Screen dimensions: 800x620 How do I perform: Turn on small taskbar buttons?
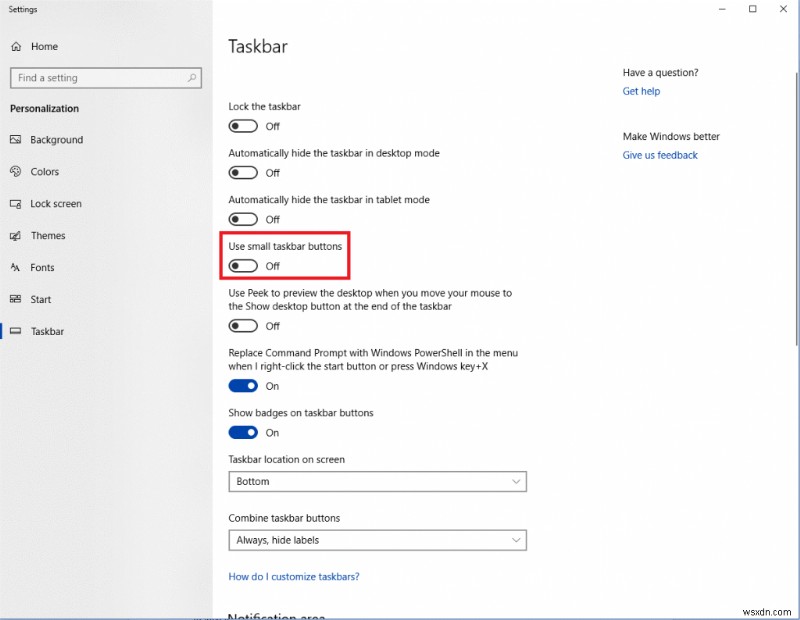pyautogui.click(x=243, y=265)
